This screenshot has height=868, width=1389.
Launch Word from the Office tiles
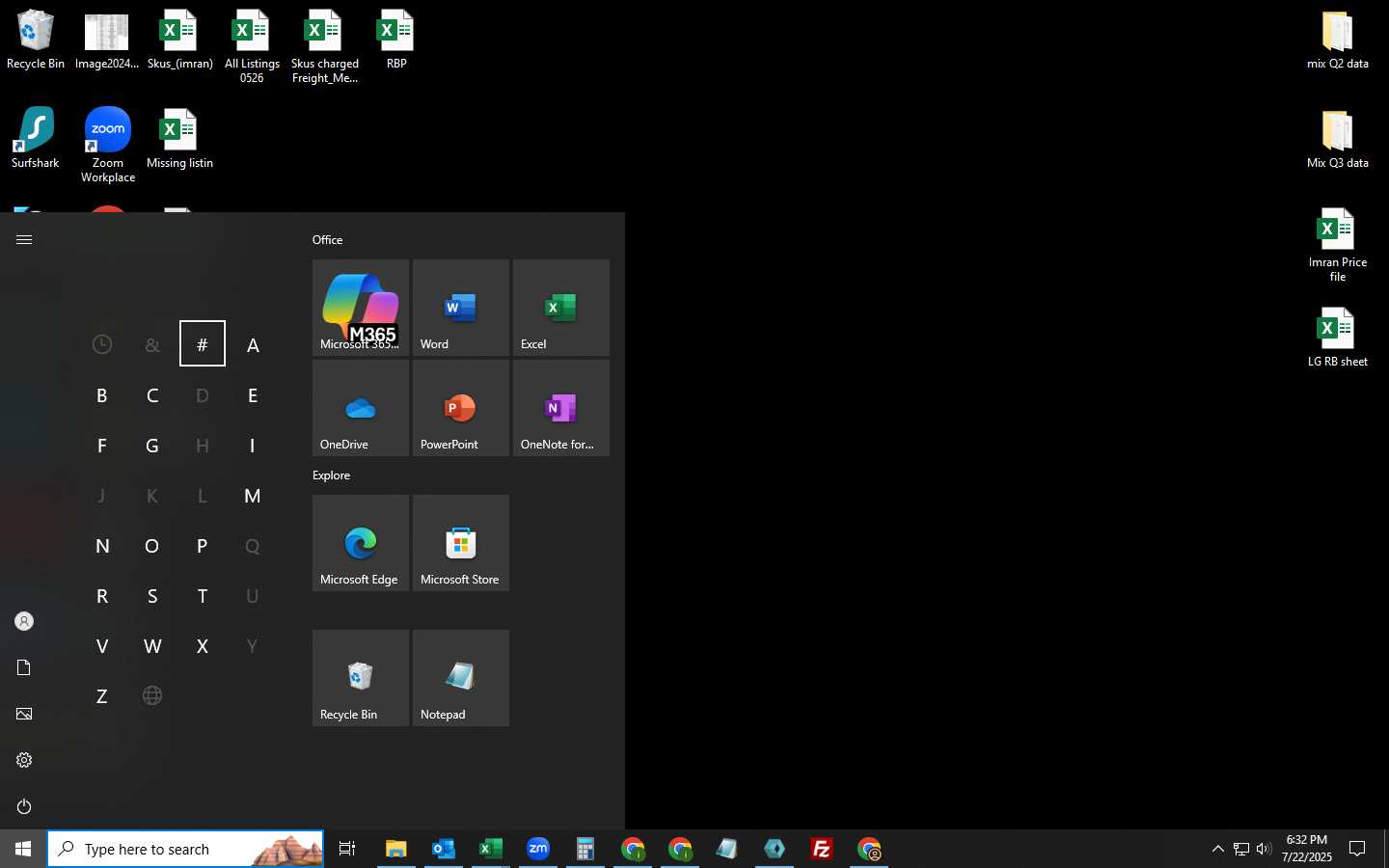pos(461,308)
